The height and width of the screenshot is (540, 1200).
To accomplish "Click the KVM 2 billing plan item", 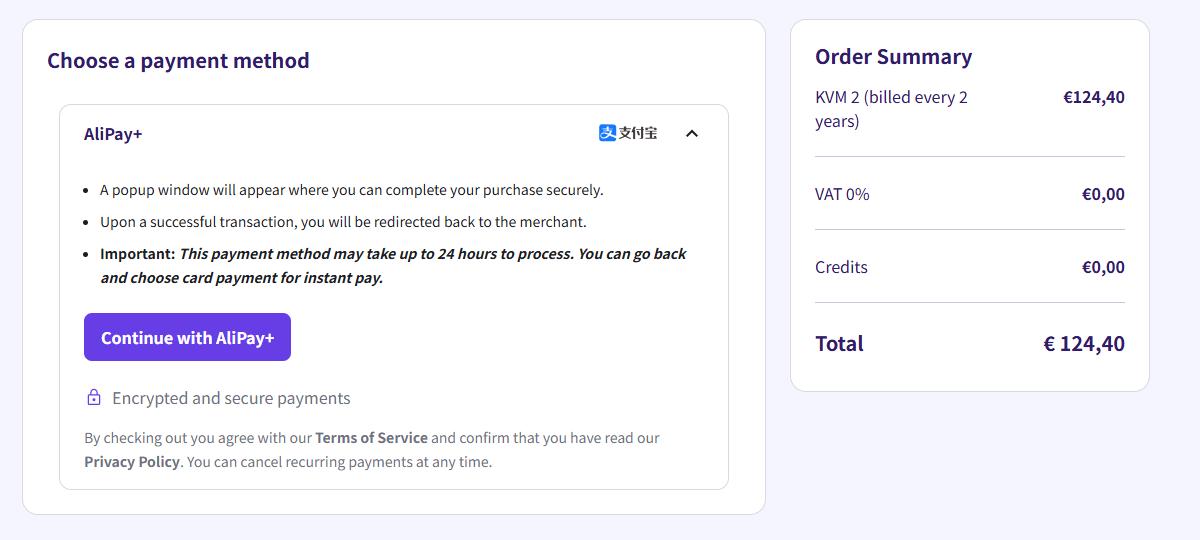I will 891,109.
